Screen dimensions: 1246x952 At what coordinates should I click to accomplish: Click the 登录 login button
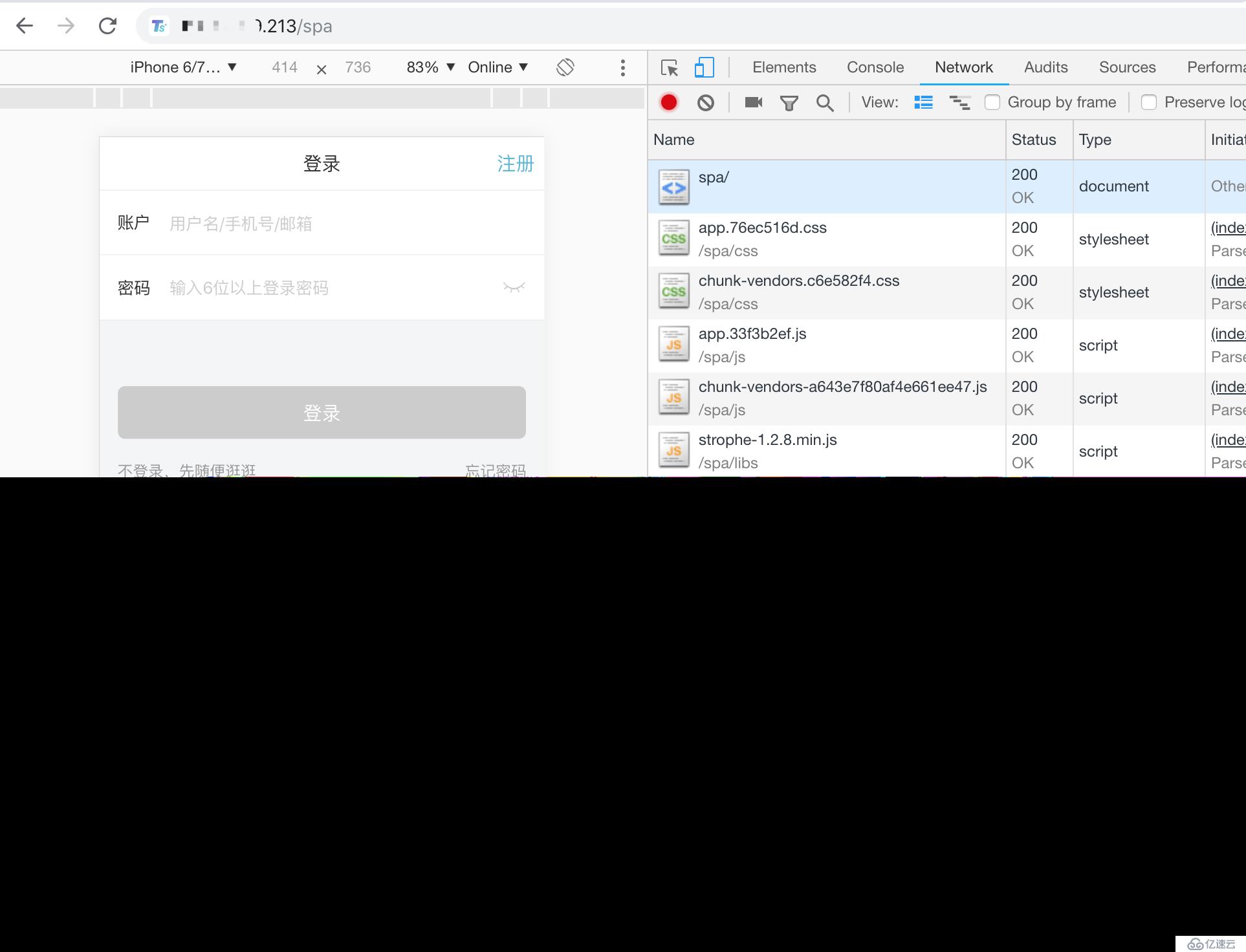(322, 413)
